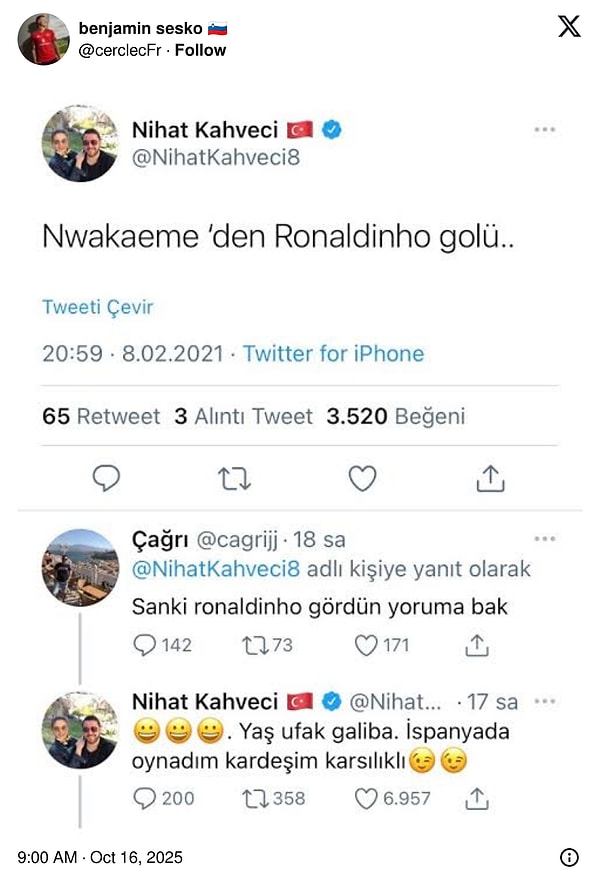Click retweet icon under main tweet
The height and width of the screenshot is (888, 600).
(234, 480)
